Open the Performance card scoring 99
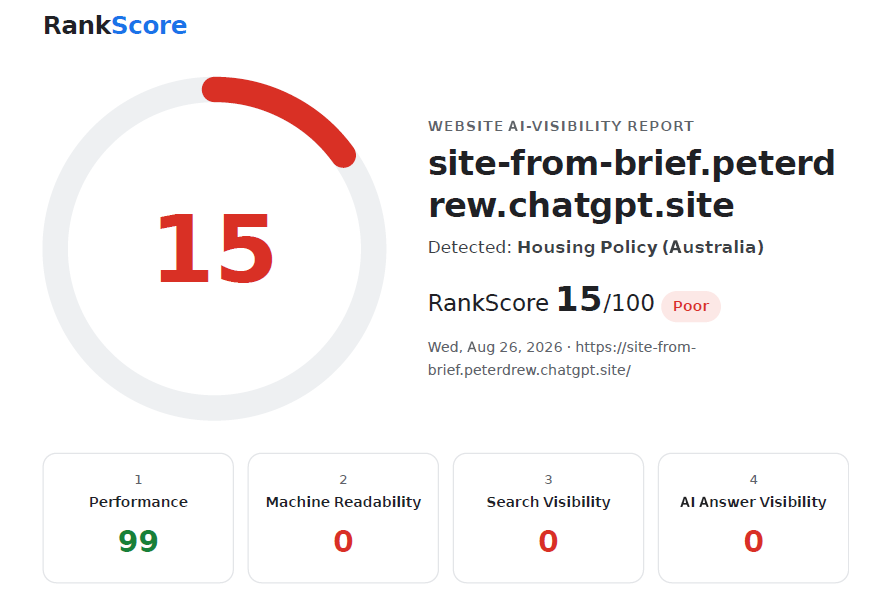 click(x=138, y=518)
